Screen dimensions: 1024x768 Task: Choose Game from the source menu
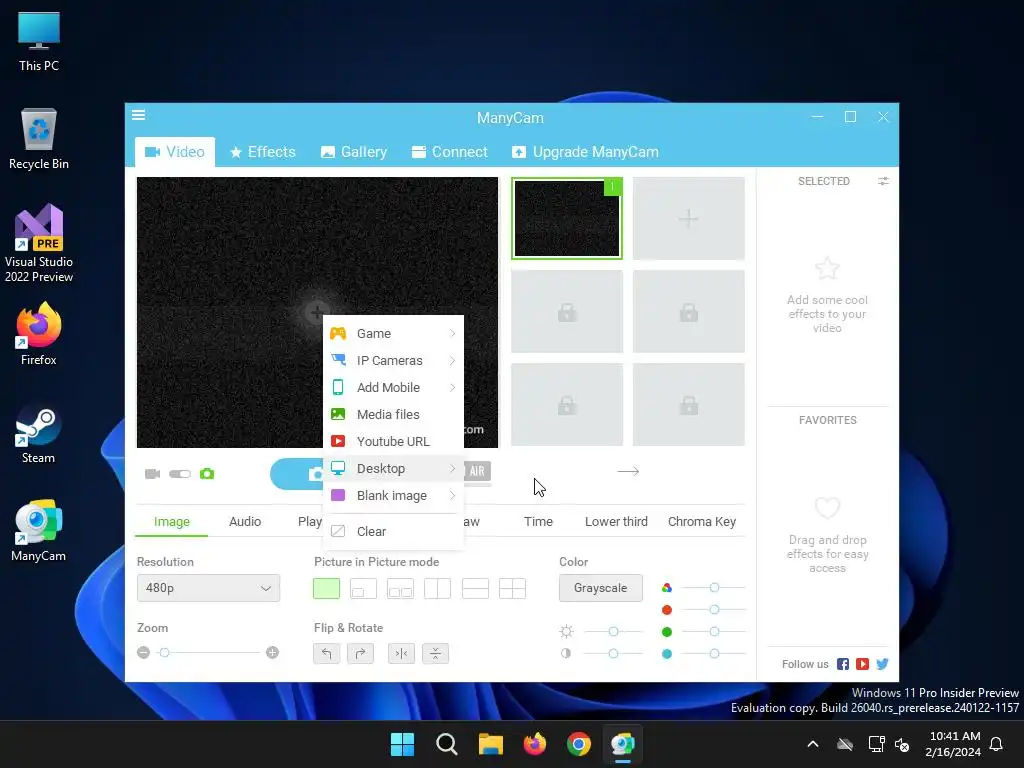393,334
